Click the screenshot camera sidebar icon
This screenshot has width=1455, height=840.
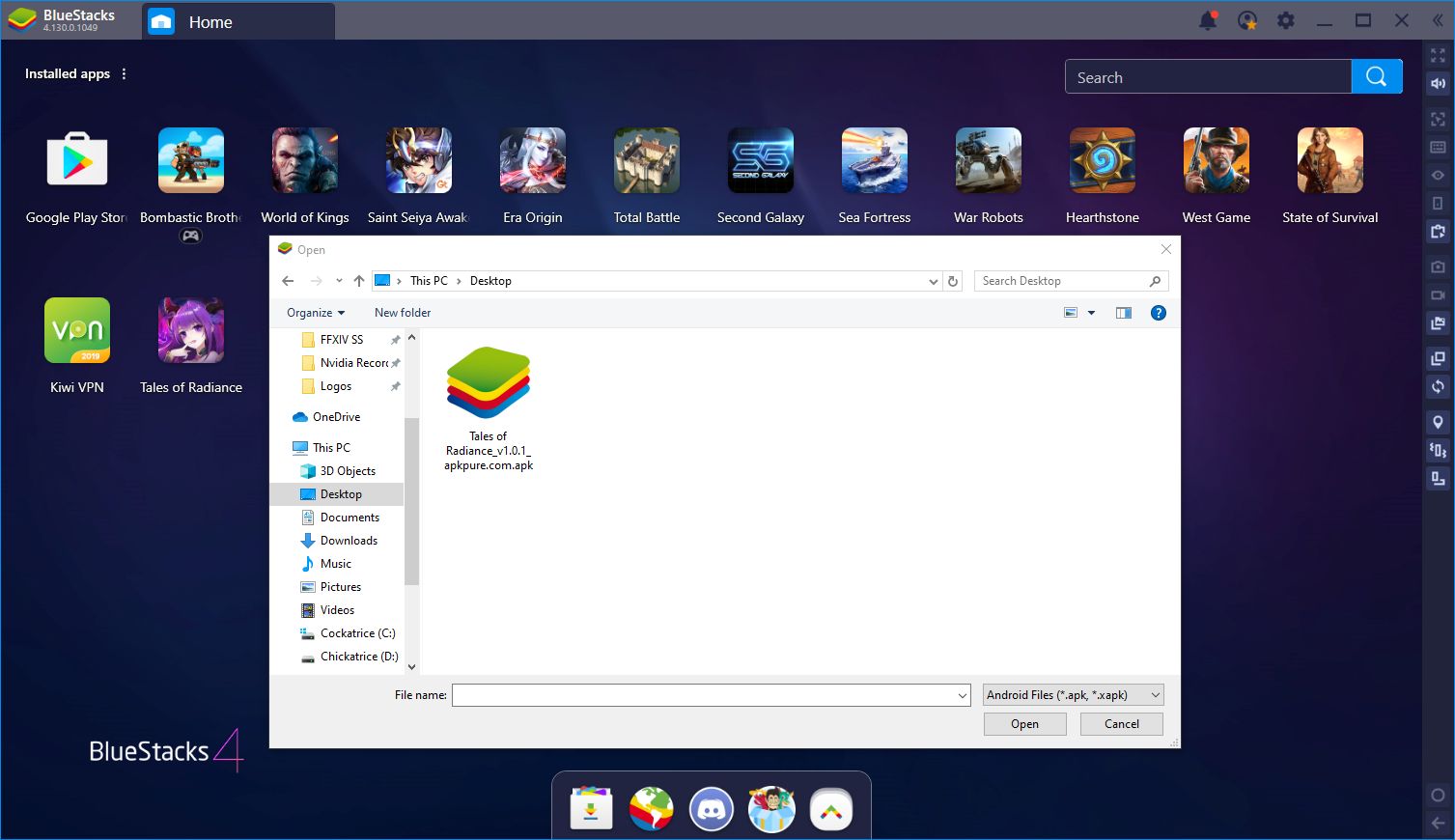click(1438, 266)
